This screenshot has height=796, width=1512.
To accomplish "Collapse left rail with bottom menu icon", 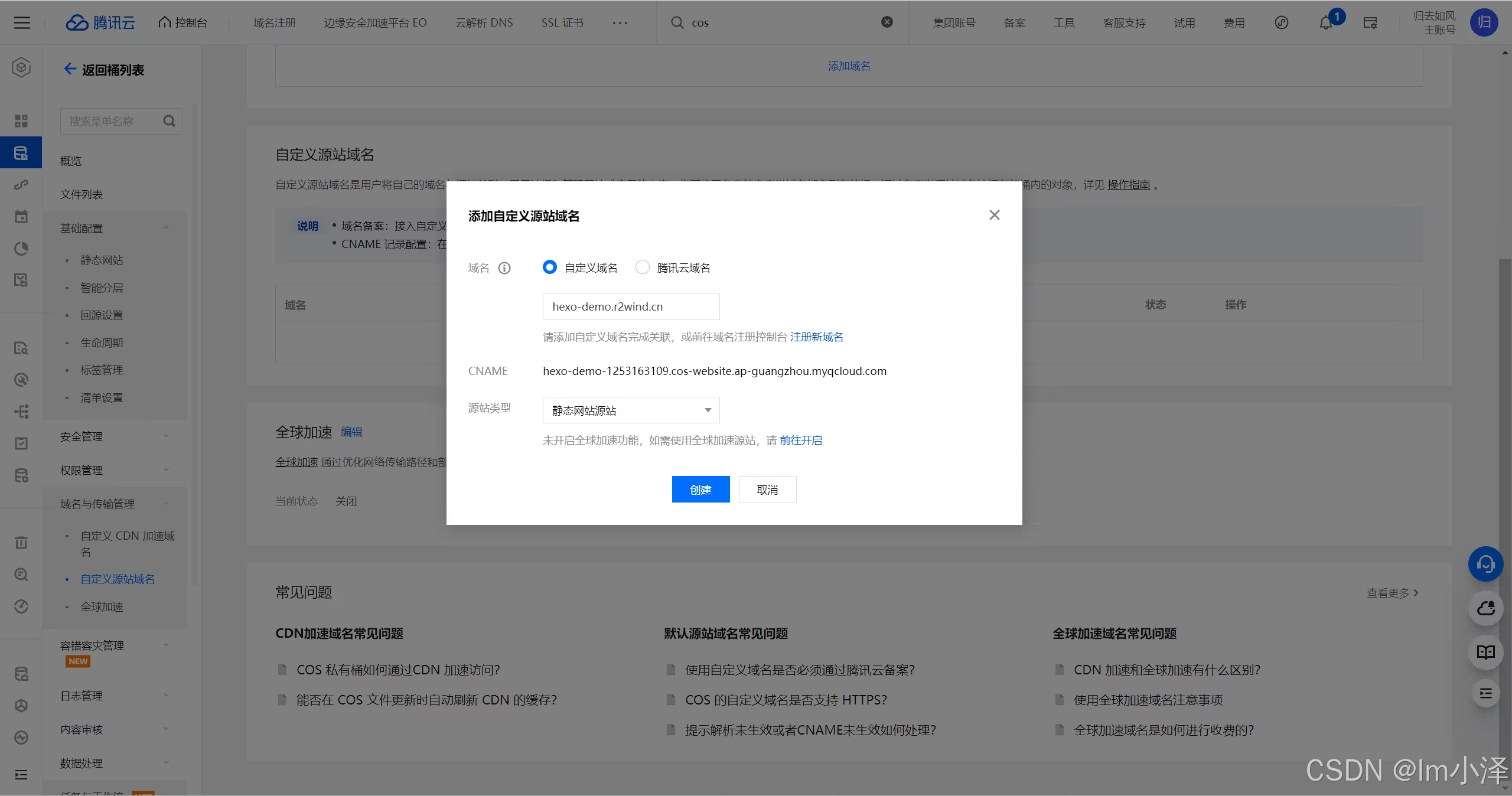I will 21,775.
